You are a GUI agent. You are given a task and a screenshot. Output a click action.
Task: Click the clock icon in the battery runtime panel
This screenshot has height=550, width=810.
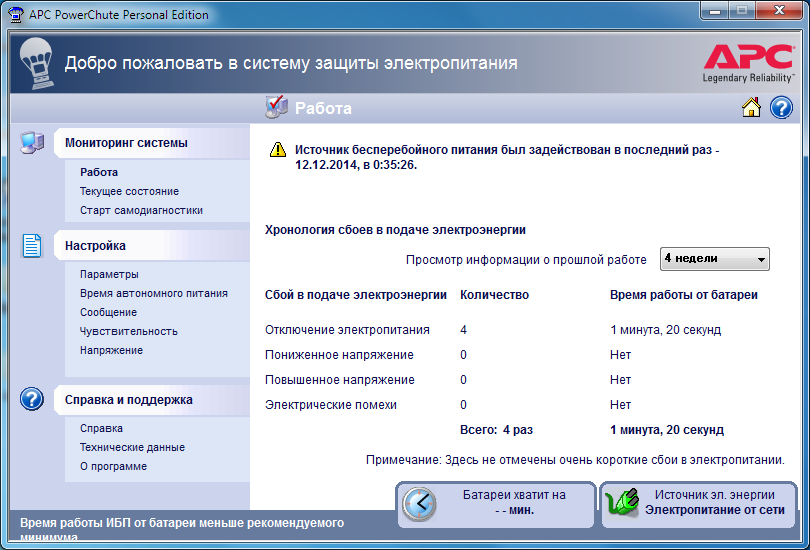tap(419, 504)
